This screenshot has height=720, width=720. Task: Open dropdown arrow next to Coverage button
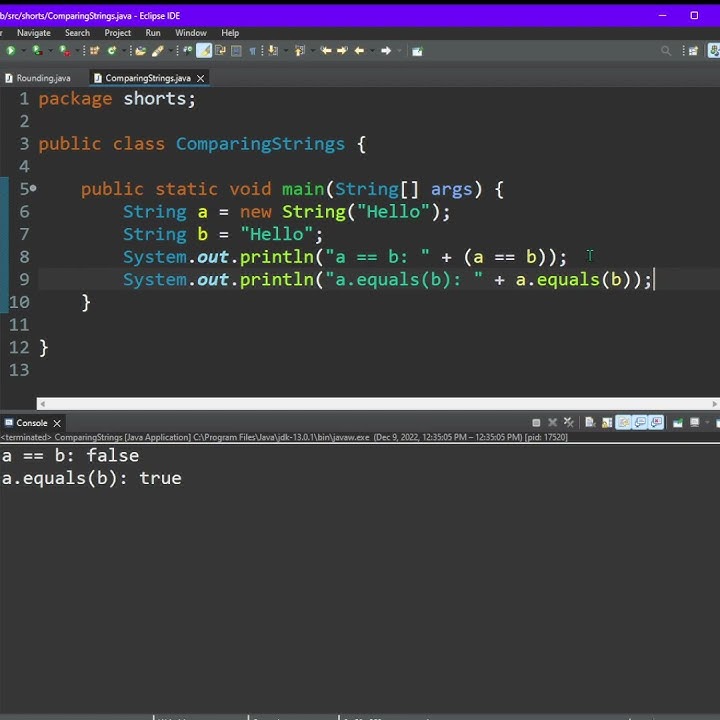50,51
